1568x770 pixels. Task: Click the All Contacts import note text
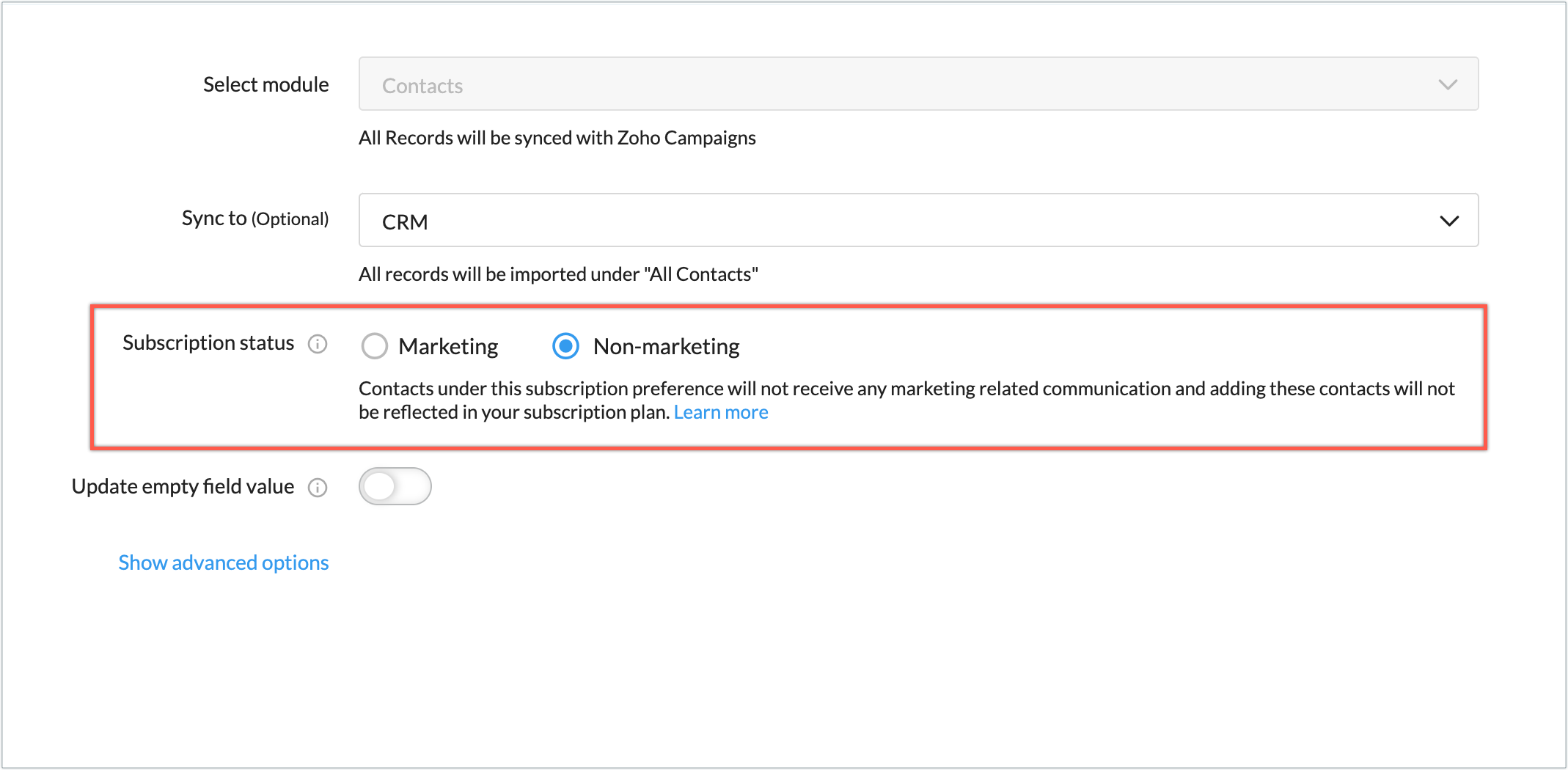click(x=558, y=274)
